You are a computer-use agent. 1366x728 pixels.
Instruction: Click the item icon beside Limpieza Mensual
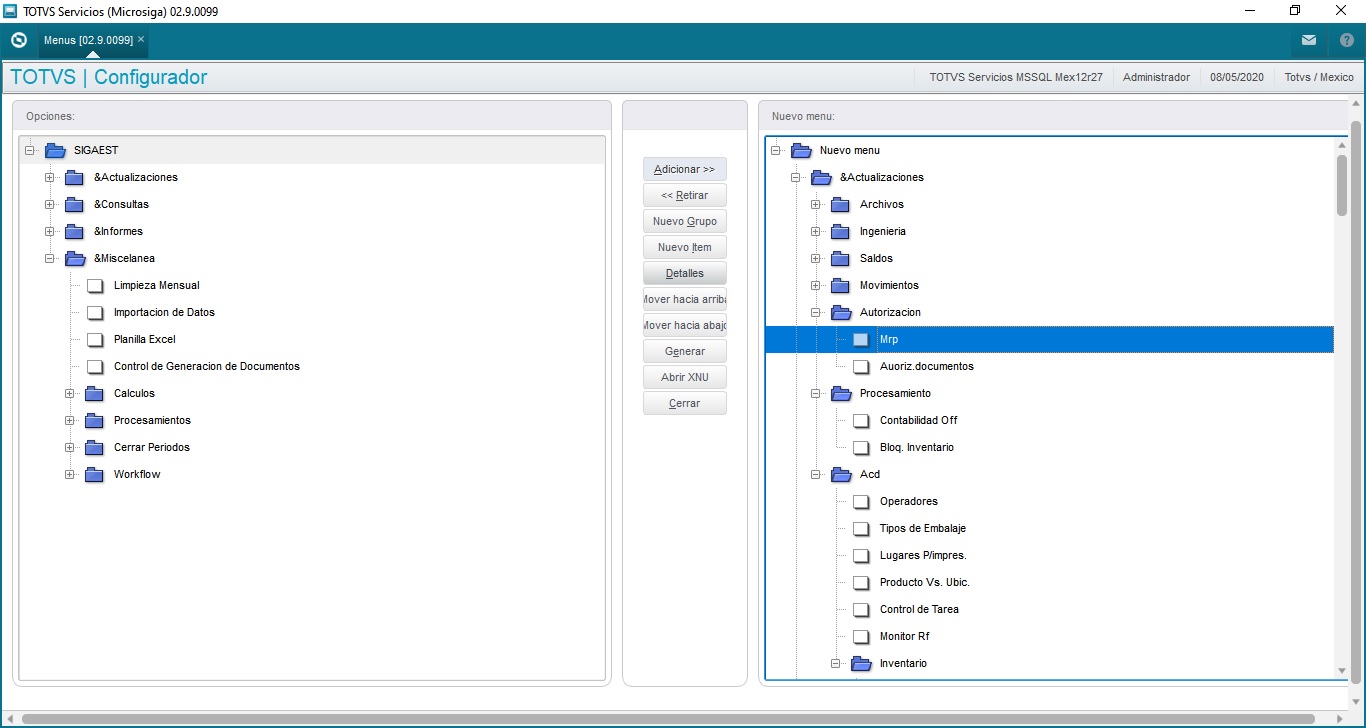point(95,285)
